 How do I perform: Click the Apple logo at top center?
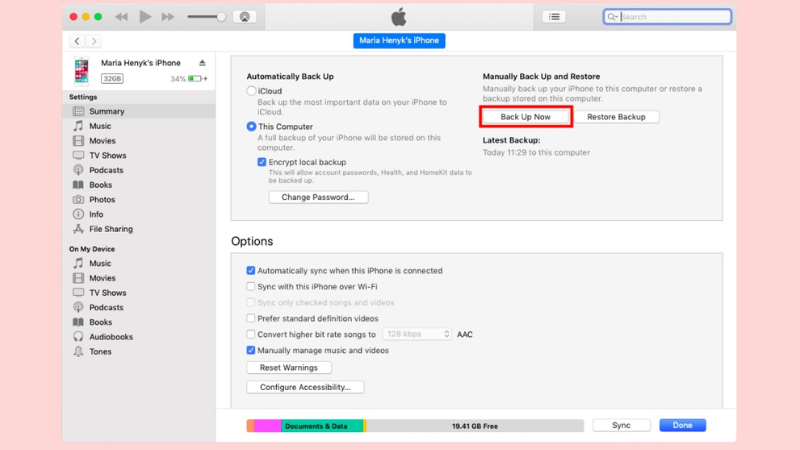pos(399,17)
